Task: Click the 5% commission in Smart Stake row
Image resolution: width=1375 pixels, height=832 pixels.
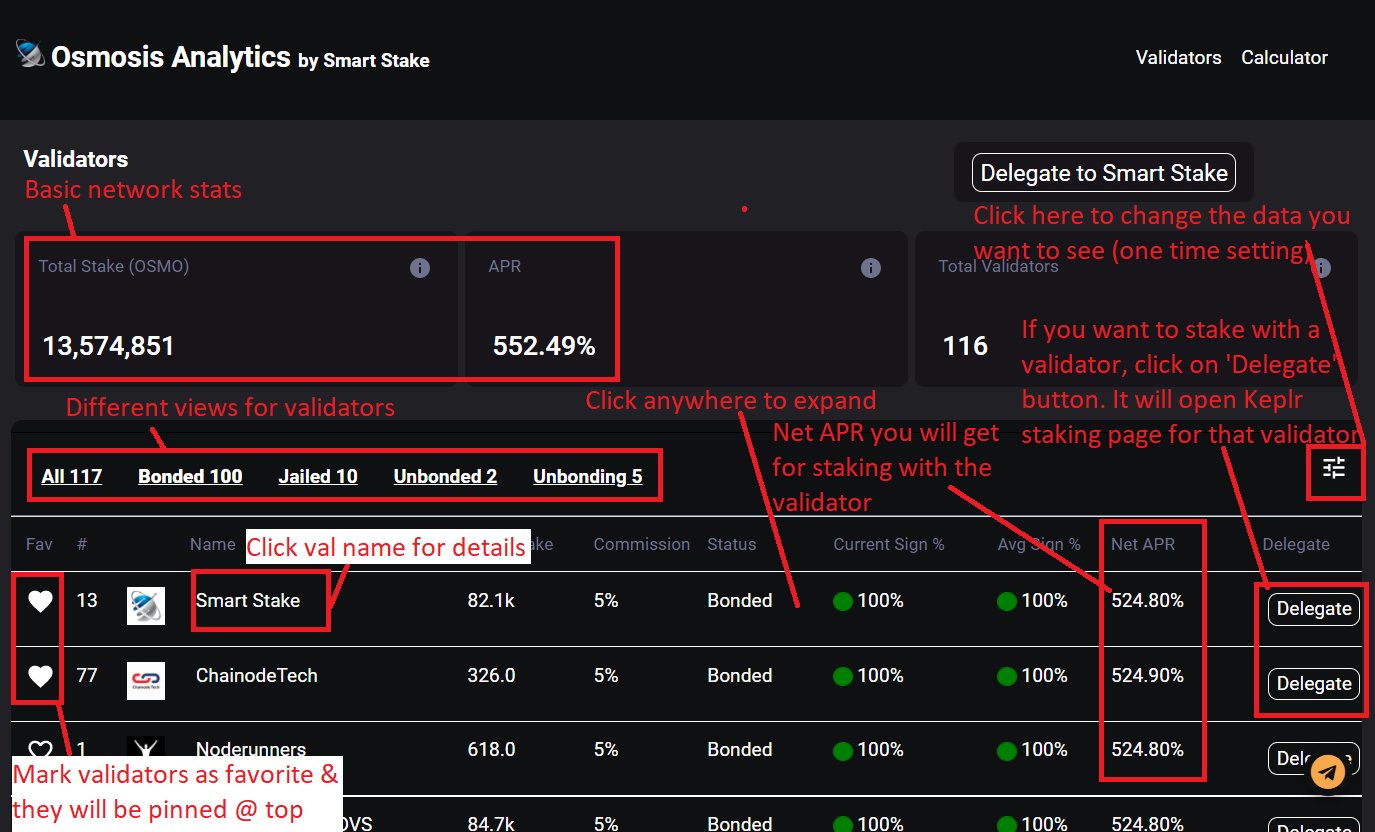Action: (x=606, y=601)
